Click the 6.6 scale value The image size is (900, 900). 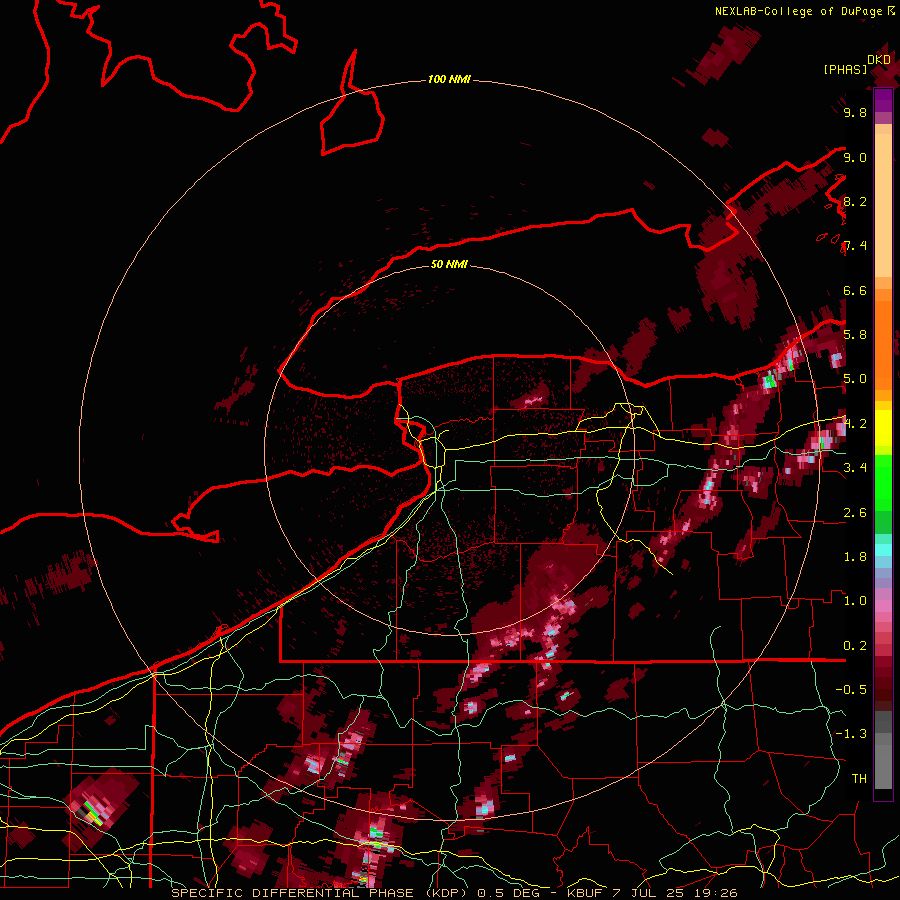(855, 290)
